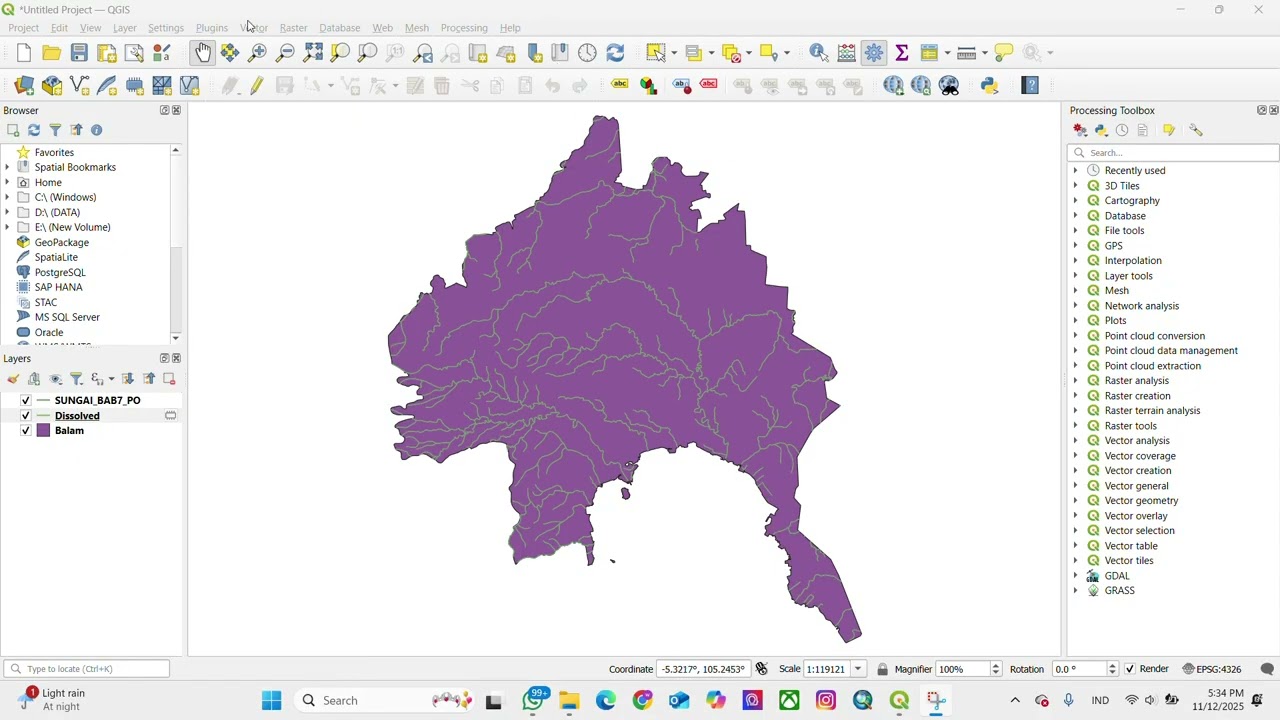Toggle visibility of Dissolved layer
The image size is (1280, 720).
pyautogui.click(x=26, y=415)
